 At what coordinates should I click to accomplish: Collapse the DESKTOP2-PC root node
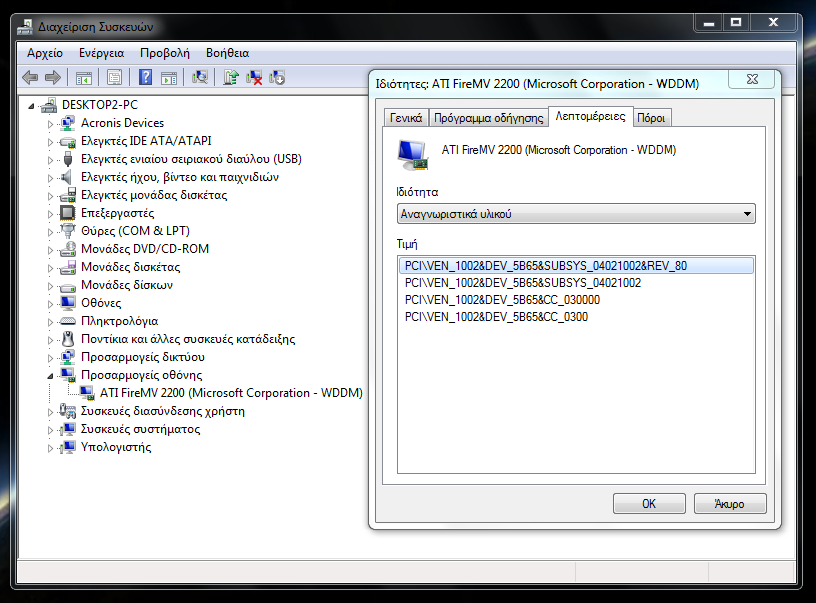(31, 106)
